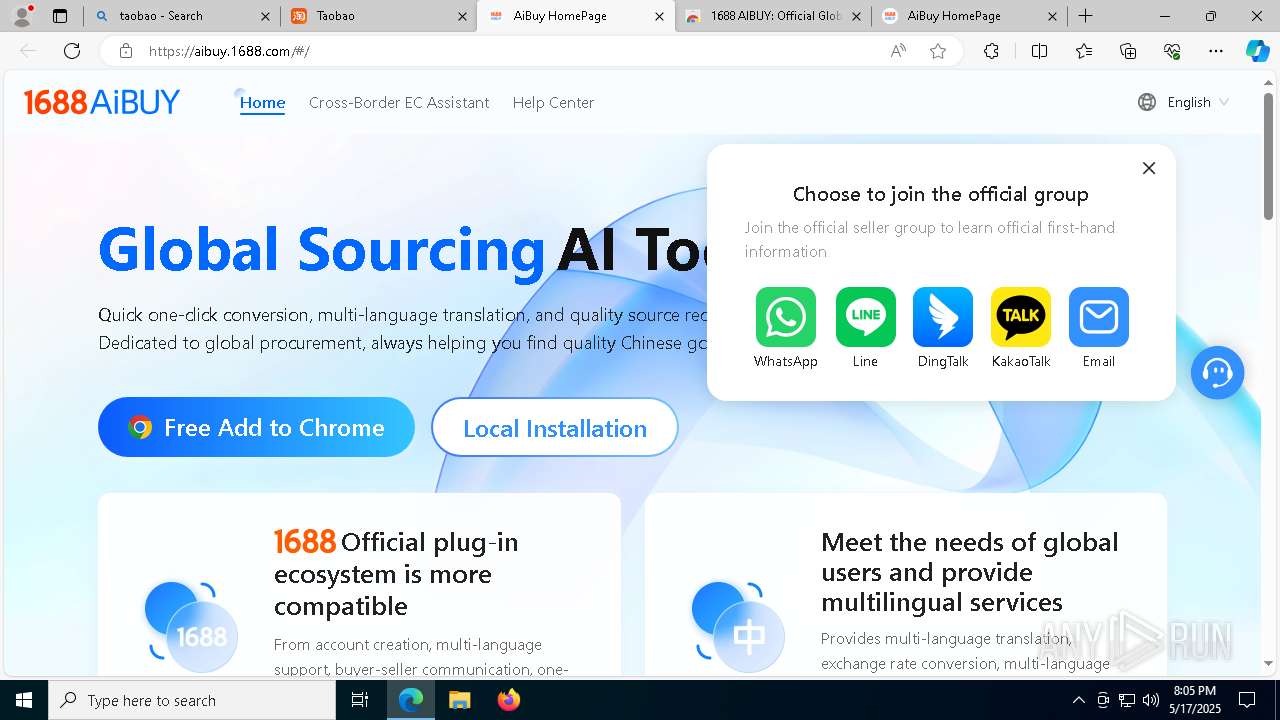Open Browser essentials heart icon
The image size is (1280, 720).
click(1172, 51)
